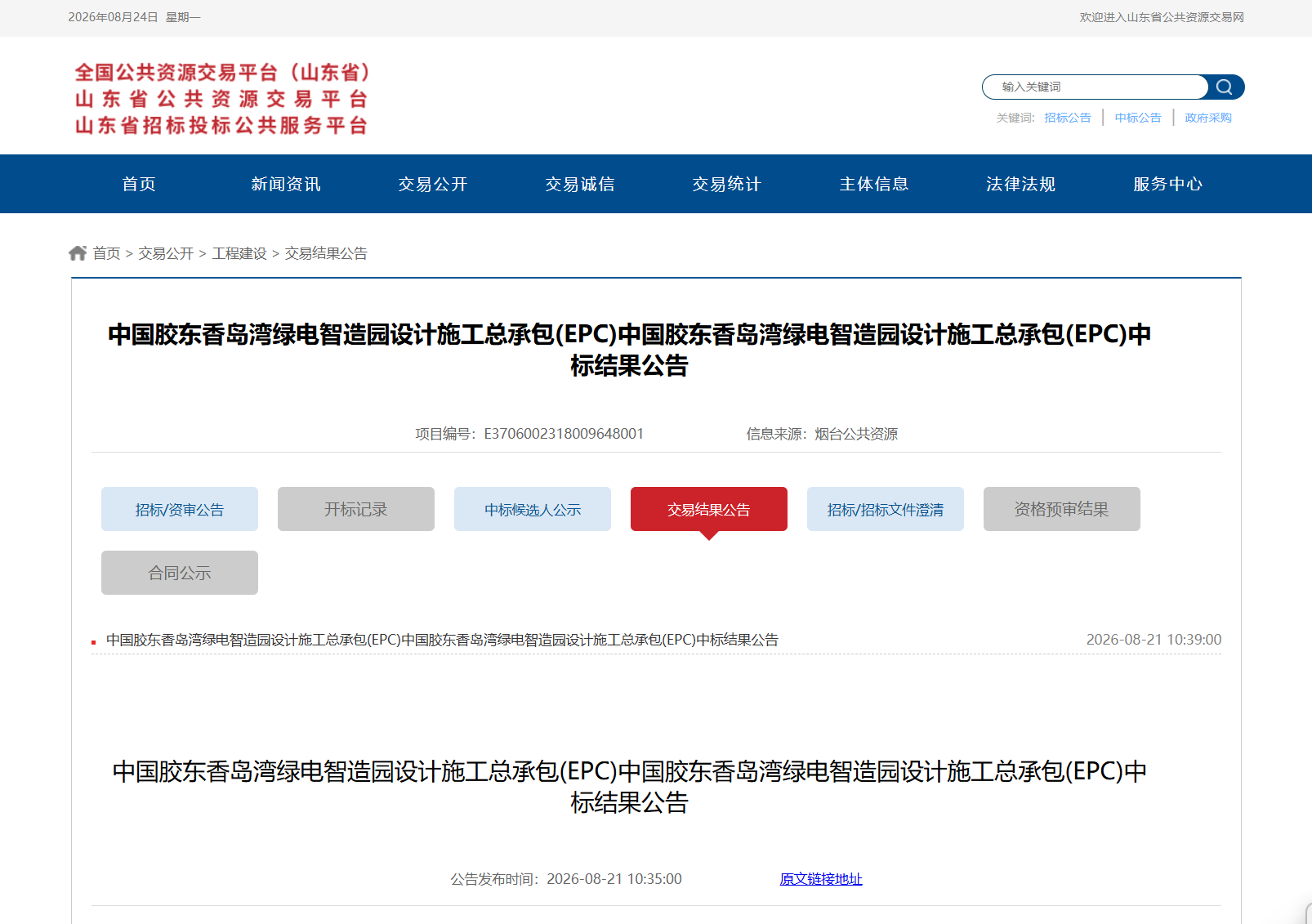
Task: Click the platform logo in the header
Action: coord(221,98)
